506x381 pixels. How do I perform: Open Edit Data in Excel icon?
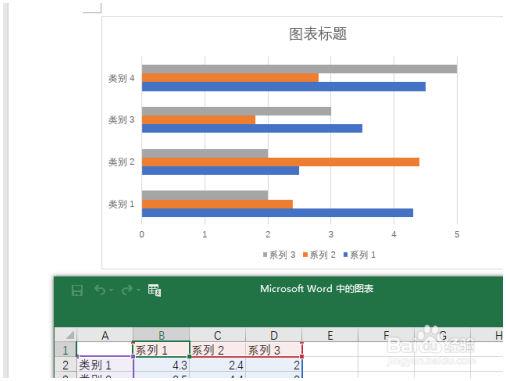pos(155,290)
